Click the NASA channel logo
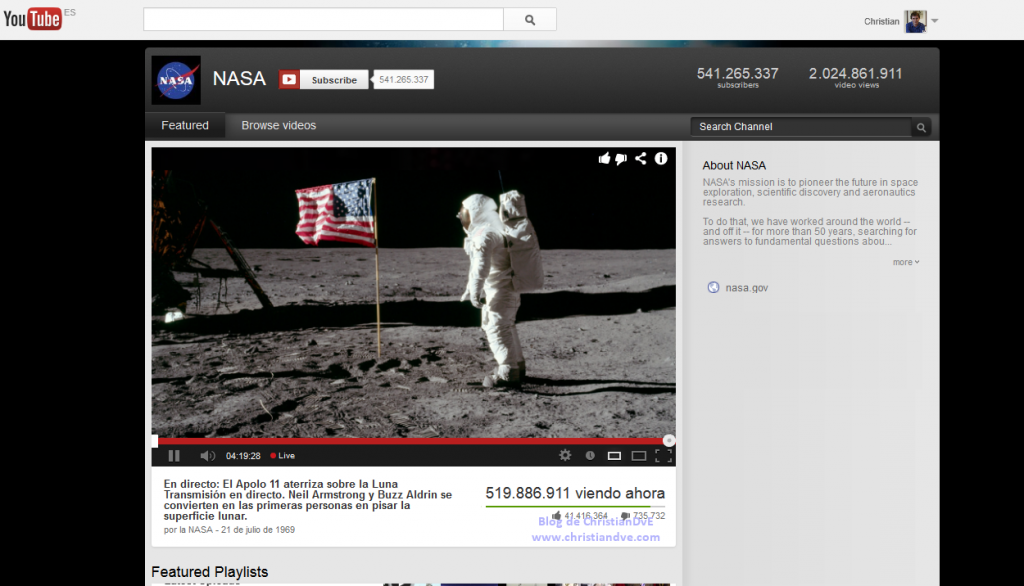Screen dimensions: 1024x586 (x=176, y=80)
